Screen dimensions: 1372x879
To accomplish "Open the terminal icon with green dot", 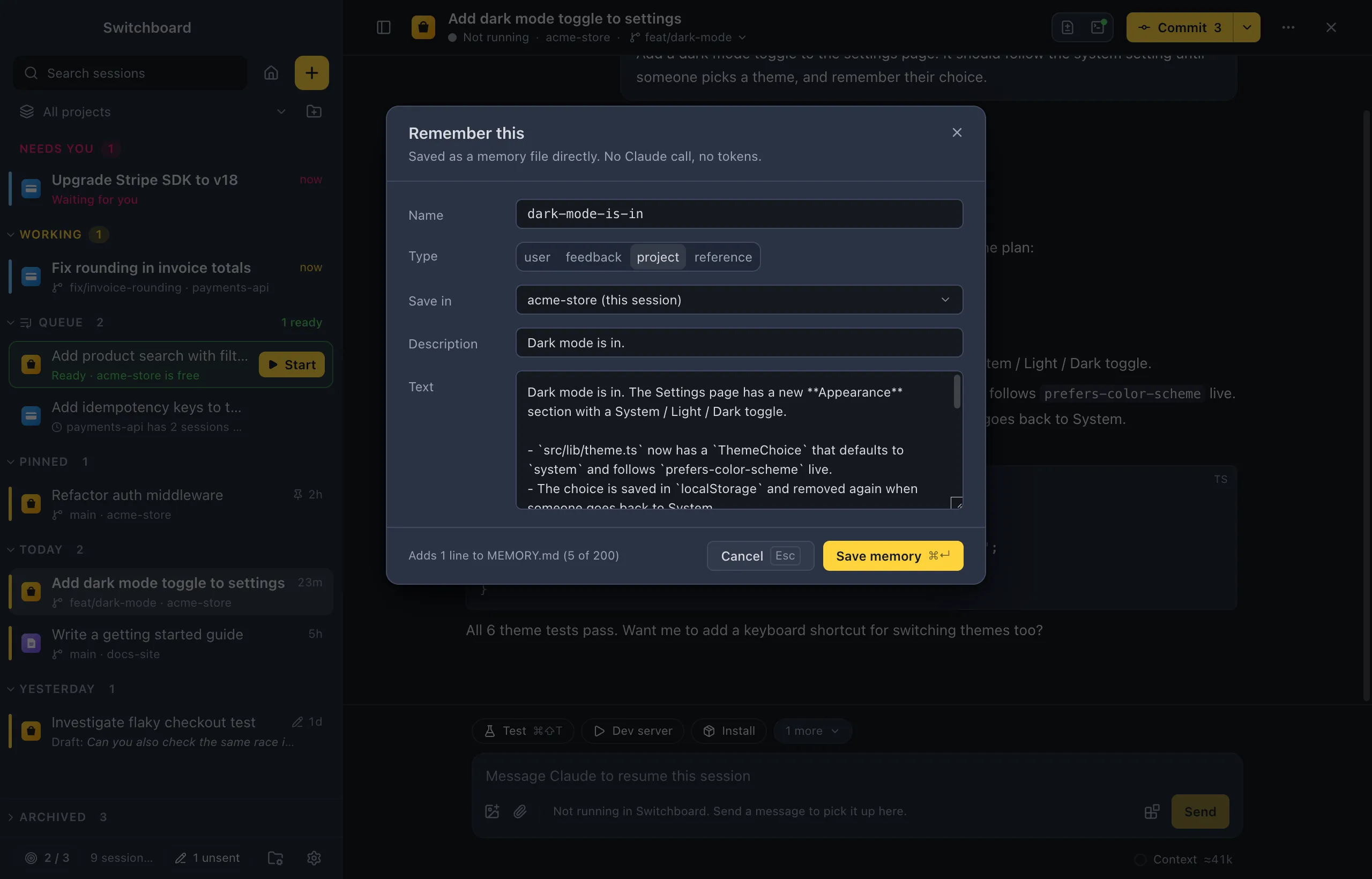I will click(1098, 27).
